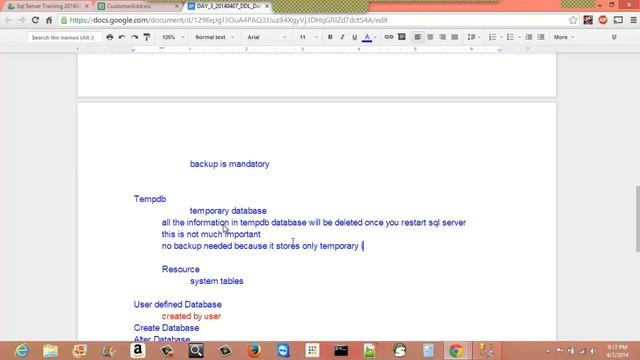Image resolution: width=640 pixels, height=360 pixels.
Task: Open the 125% zoom dropdown
Action: [x=173, y=37]
